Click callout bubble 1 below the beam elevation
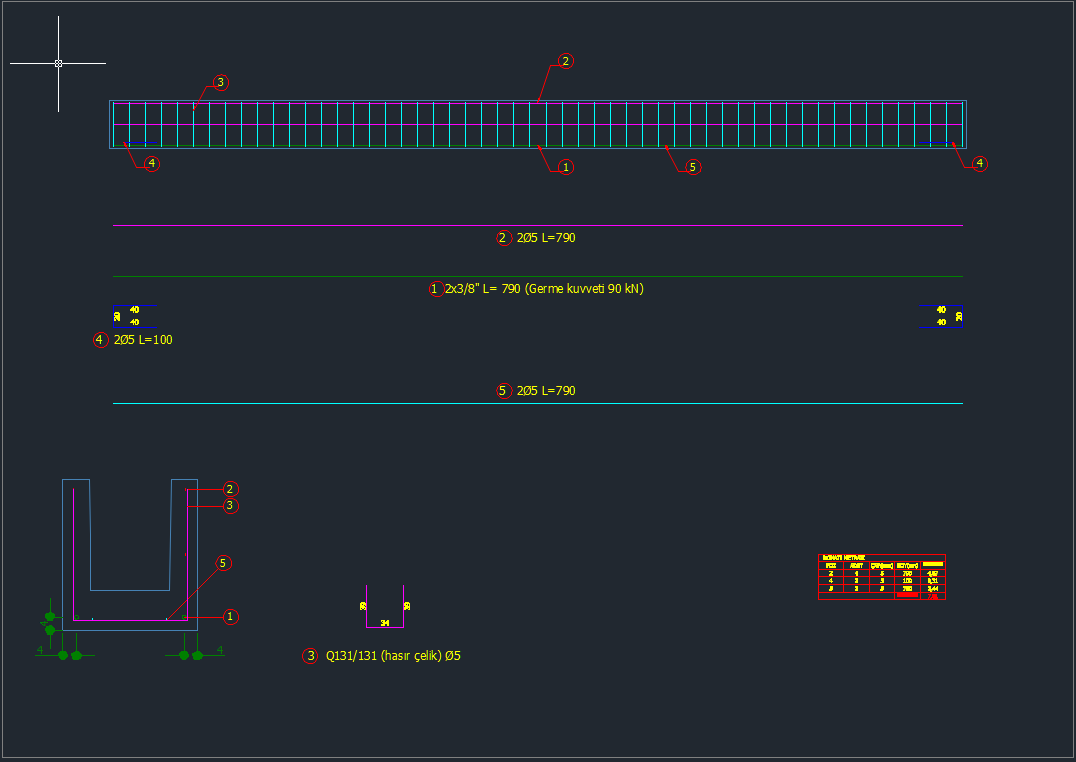The width and height of the screenshot is (1076, 762). (x=565, y=167)
